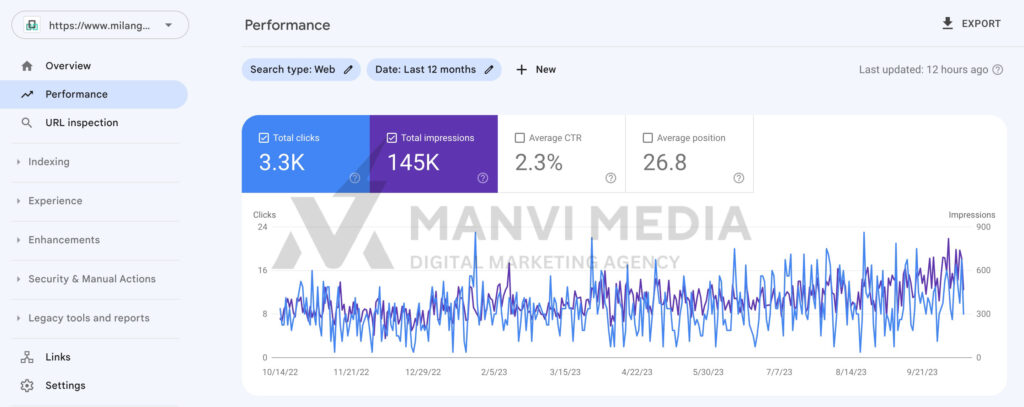Open help icon on Total clicks card
The image size is (1024, 407).
355,178
